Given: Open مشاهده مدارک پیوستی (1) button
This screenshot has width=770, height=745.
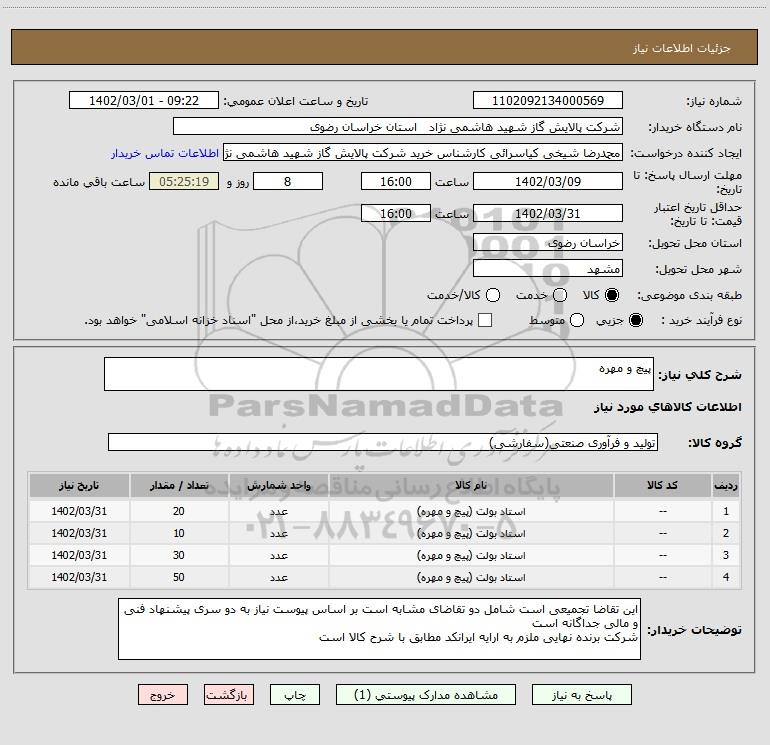Looking at the screenshot, I should click(426, 695).
